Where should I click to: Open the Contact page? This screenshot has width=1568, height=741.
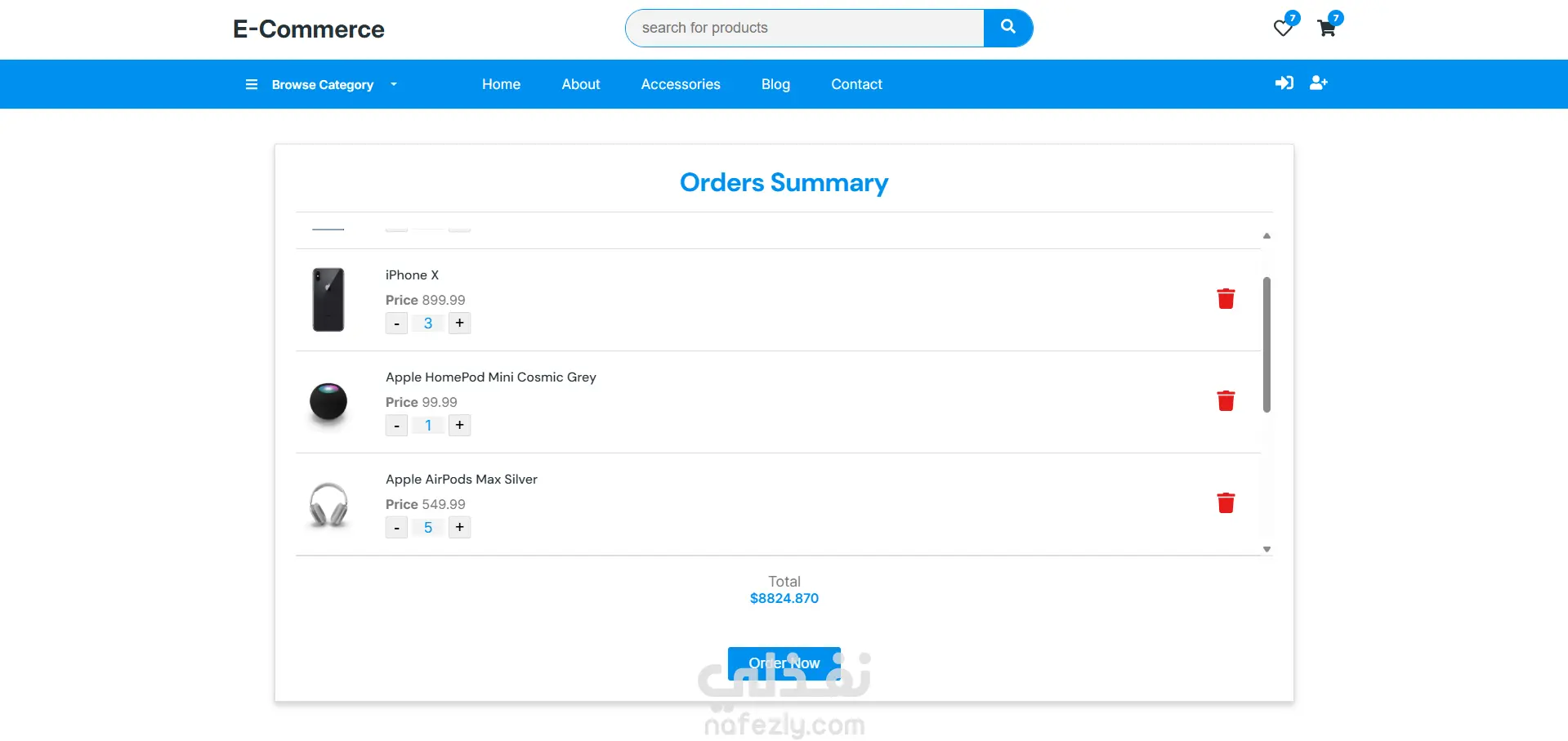856,84
